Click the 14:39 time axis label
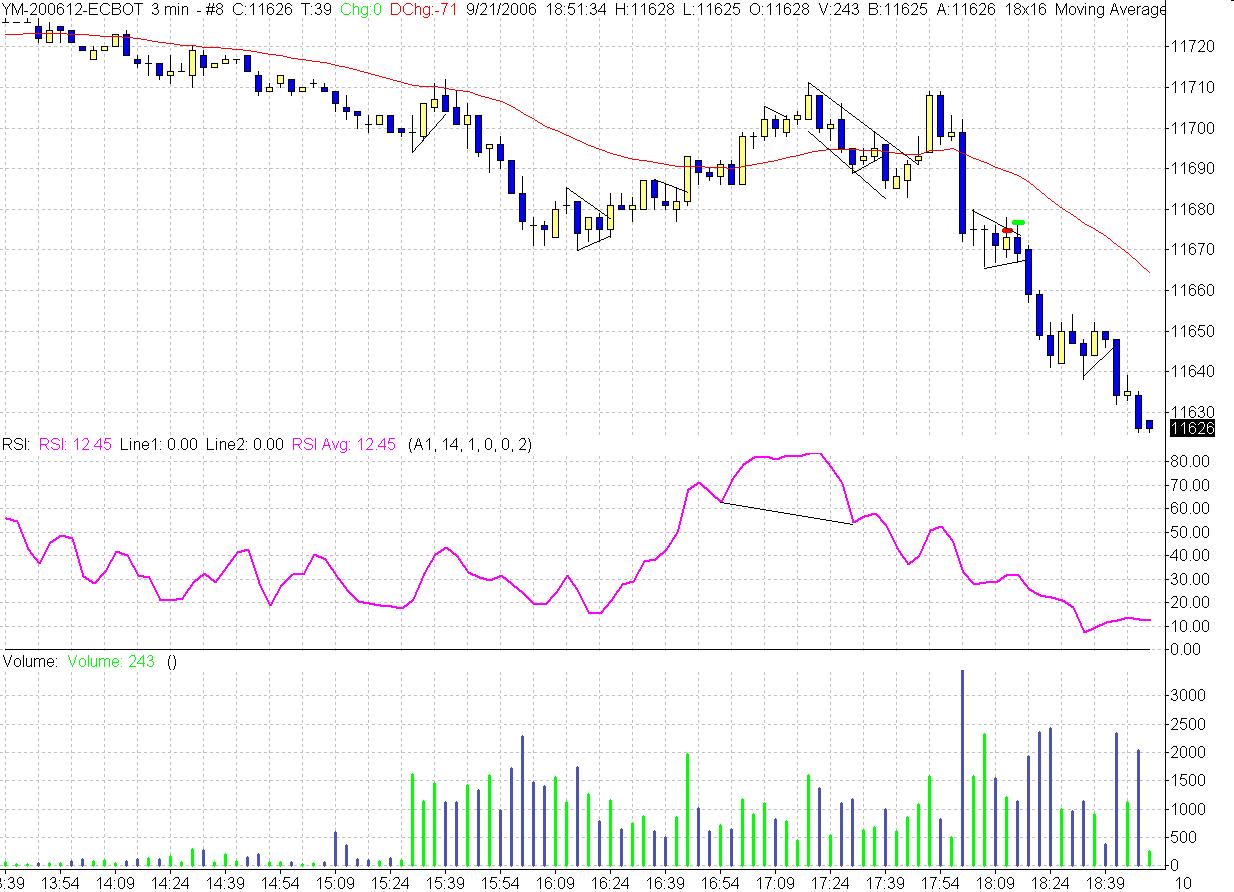 coord(226,883)
